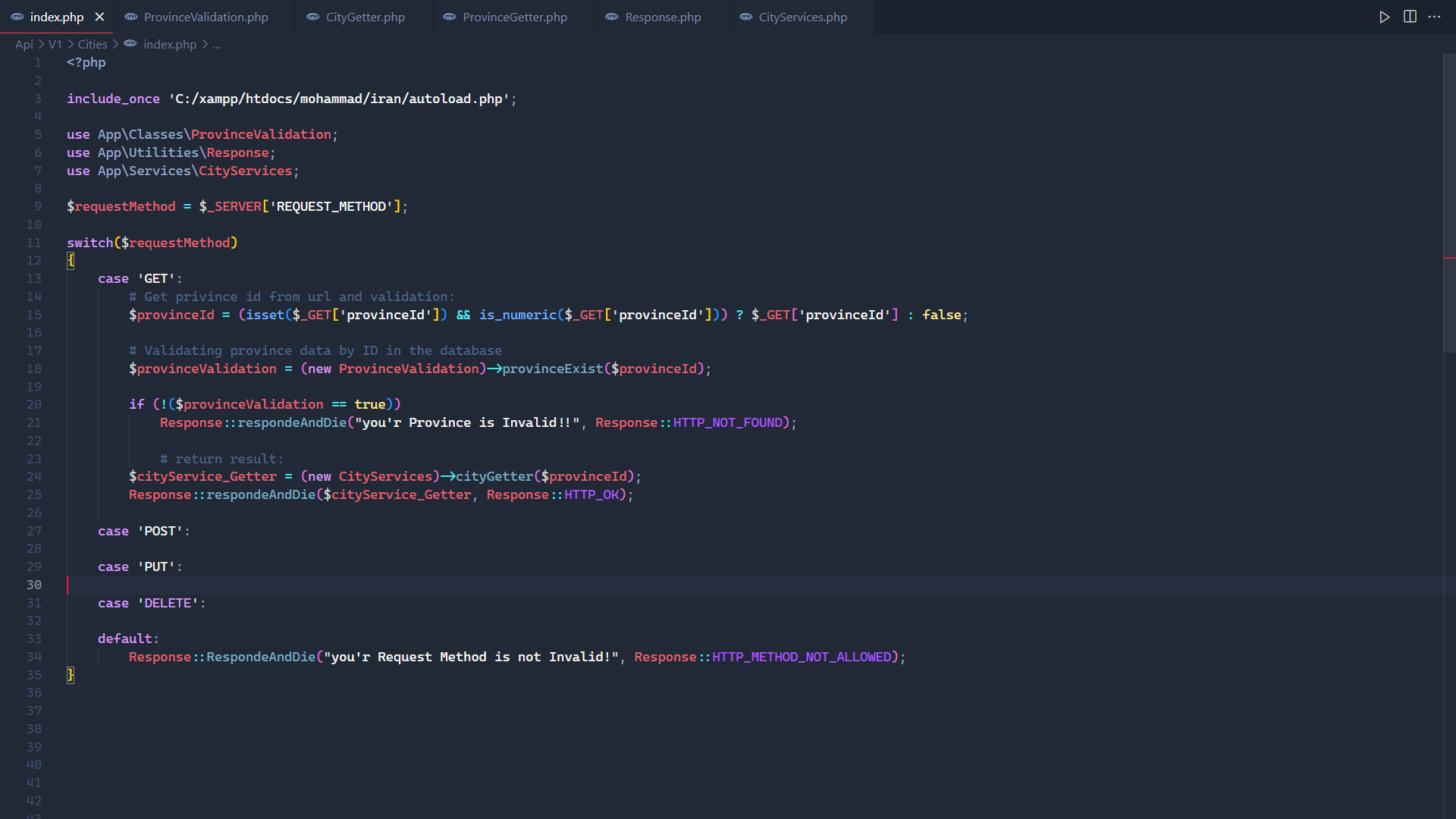Image resolution: width=1456 pixels, height=819 pixels.
Task: Click the PHP icon on Response.php tab
Action: 612,17
